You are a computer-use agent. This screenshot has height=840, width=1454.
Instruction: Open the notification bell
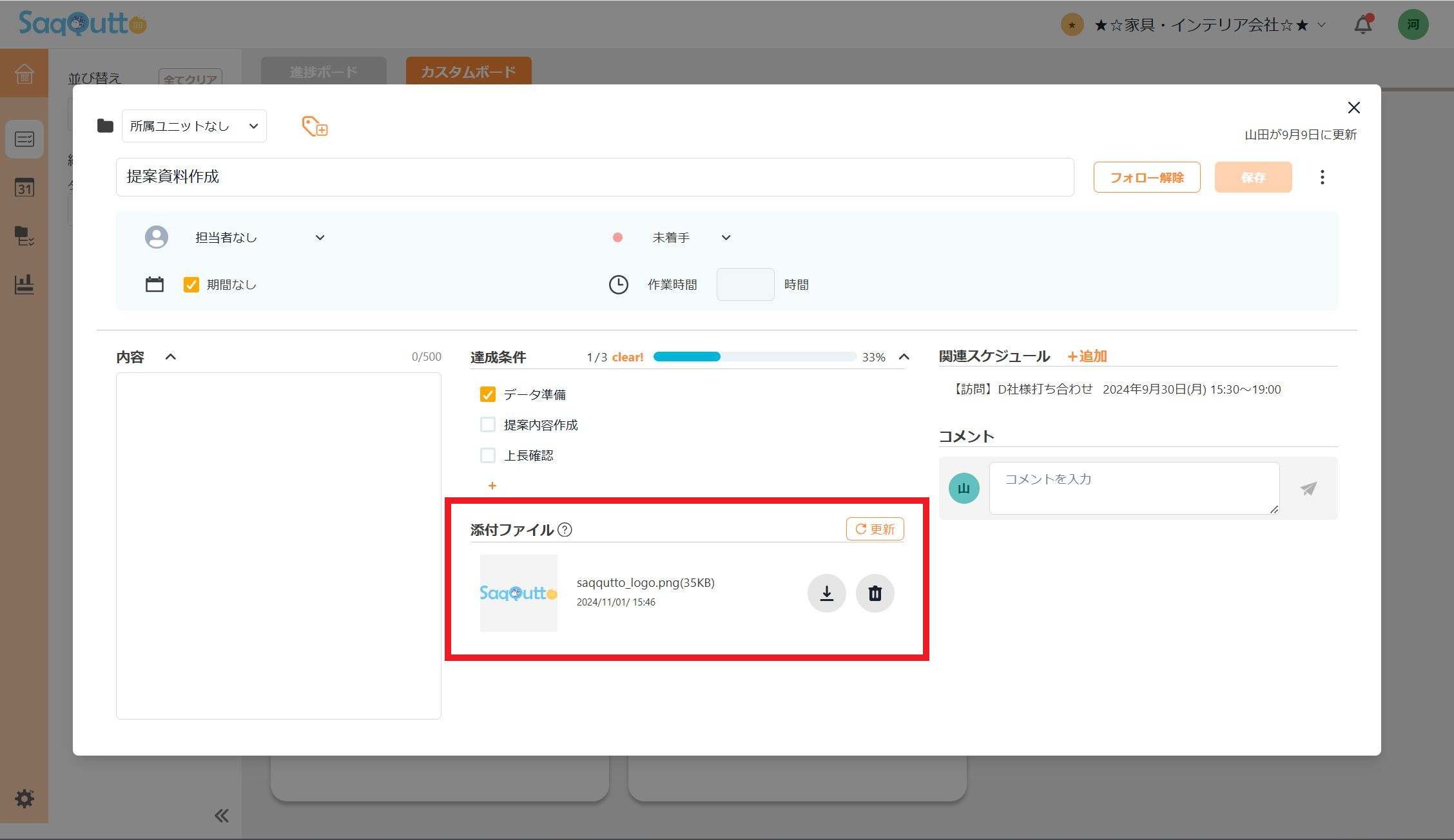pyautogui.click(x=1363, y=24)
